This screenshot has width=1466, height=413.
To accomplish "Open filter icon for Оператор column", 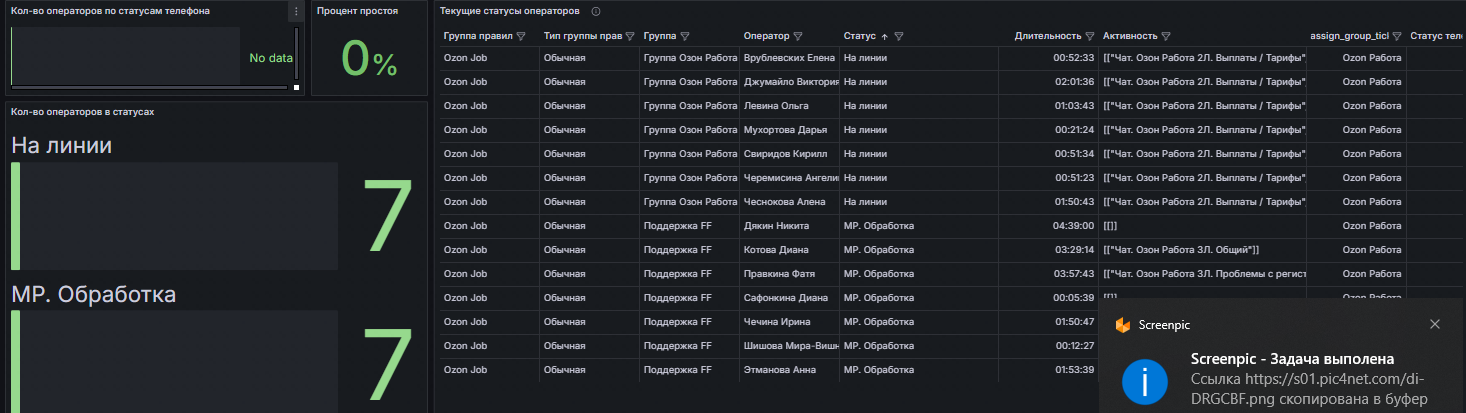I will pyautogui.click(x=799, y=36).
